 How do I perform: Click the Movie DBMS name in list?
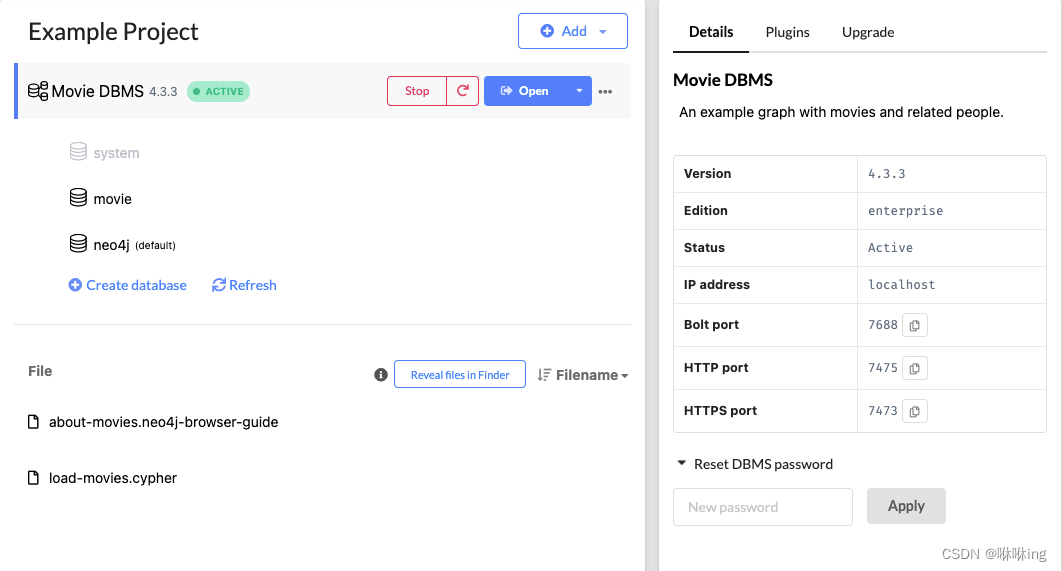(x=98, y=91)
